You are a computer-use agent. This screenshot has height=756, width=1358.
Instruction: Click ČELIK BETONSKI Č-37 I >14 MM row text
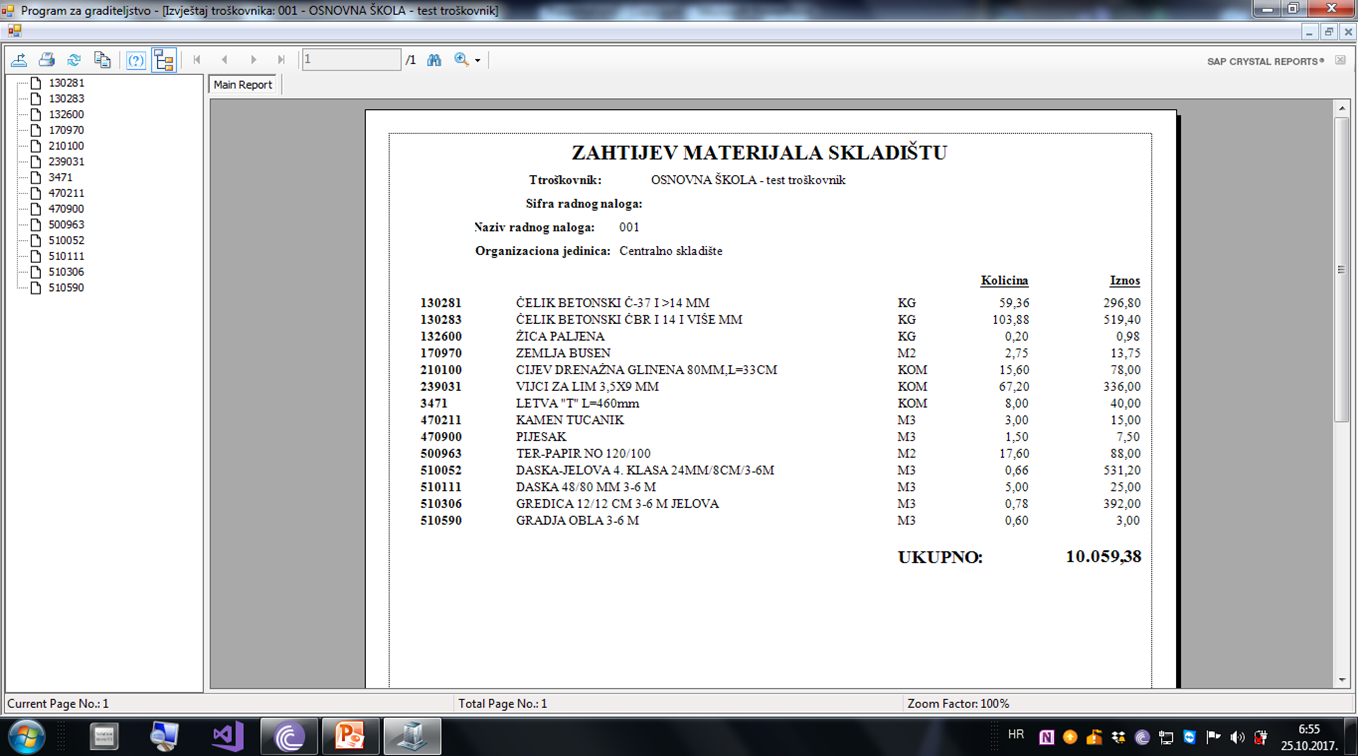pos(613,303)
